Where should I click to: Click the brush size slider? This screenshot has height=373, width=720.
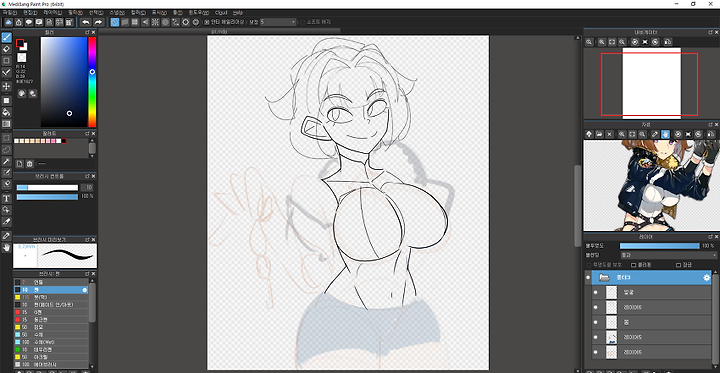point(47,187)
